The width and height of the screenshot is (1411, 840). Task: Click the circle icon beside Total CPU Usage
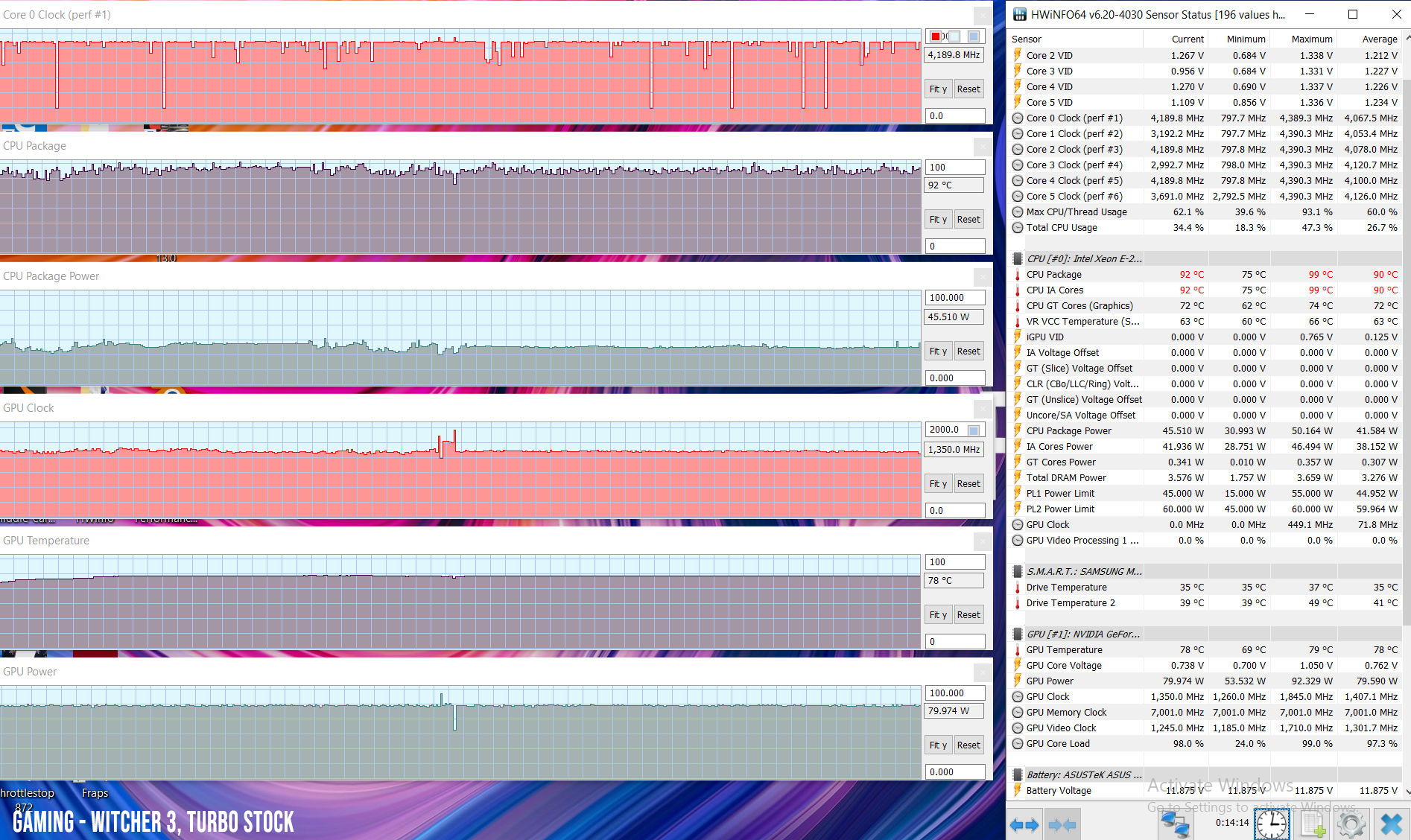(1018, 228)
